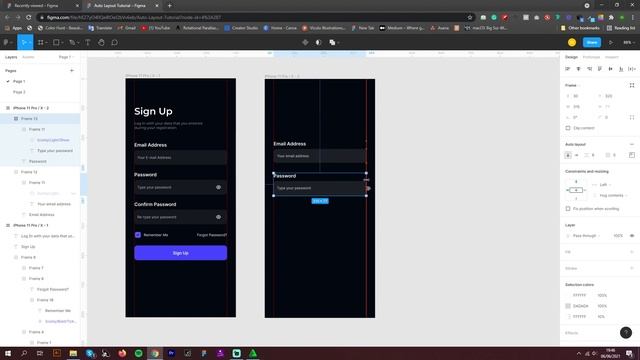Open the Figma main menu icon
The width and height of the screenshot is (640, 360).
pos(6,42)
